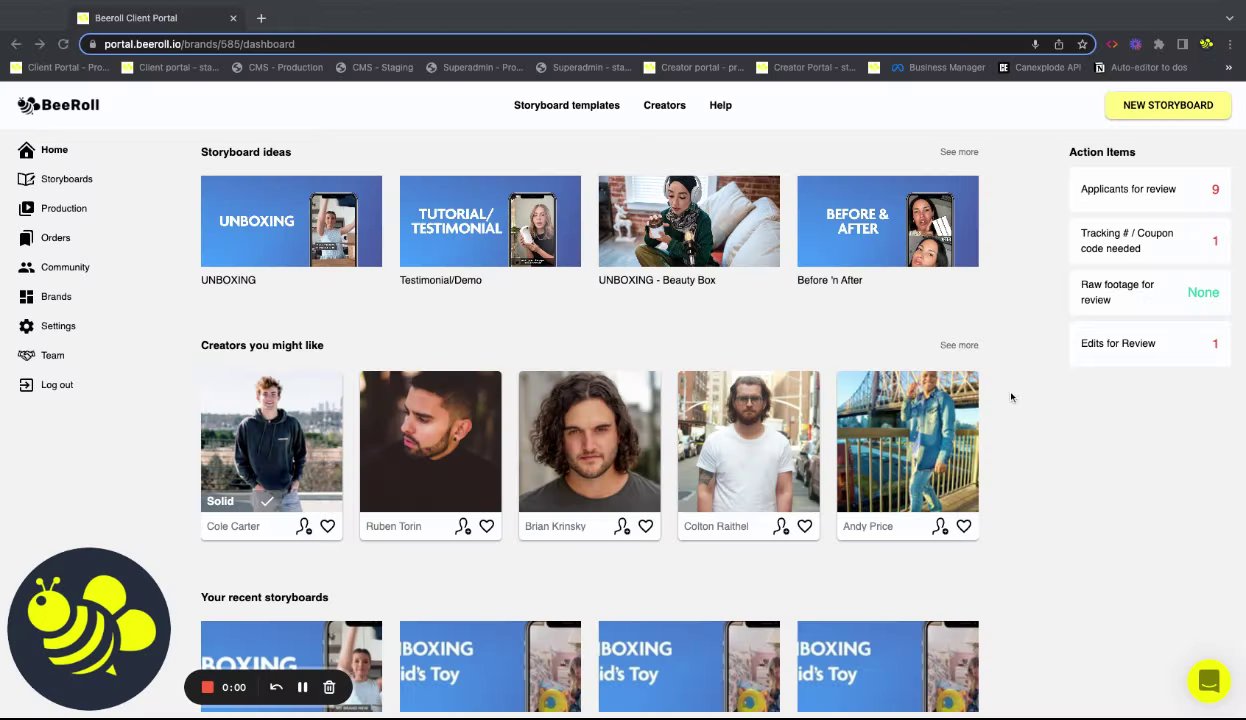Delete the recording with trash icon
This screenshot has height=720, width=1246.
point(329,687)
